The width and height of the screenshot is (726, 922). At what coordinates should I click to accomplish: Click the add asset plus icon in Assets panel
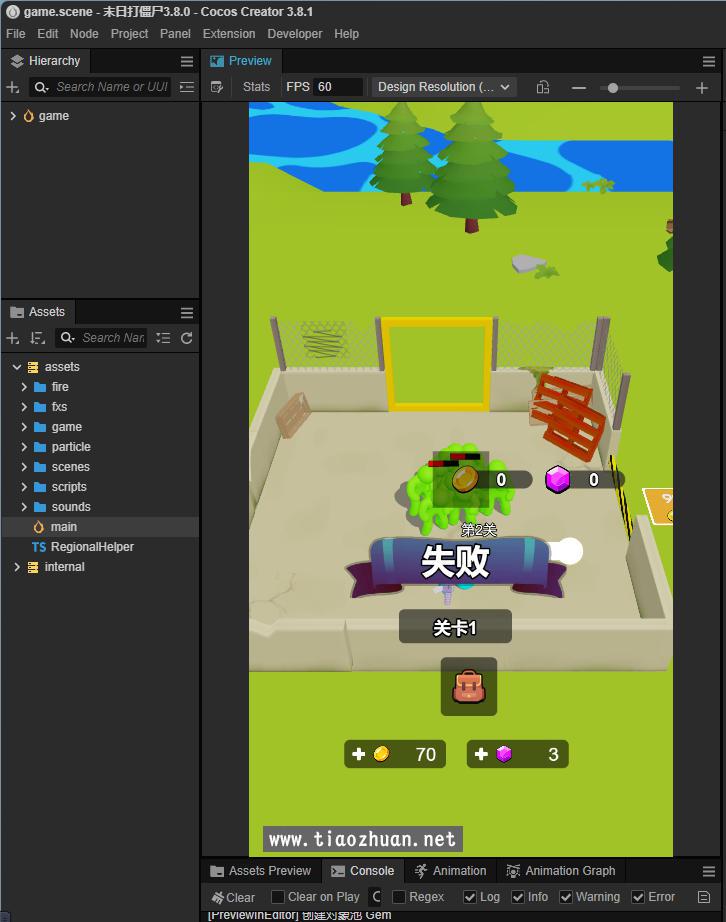tap(13, 338)
